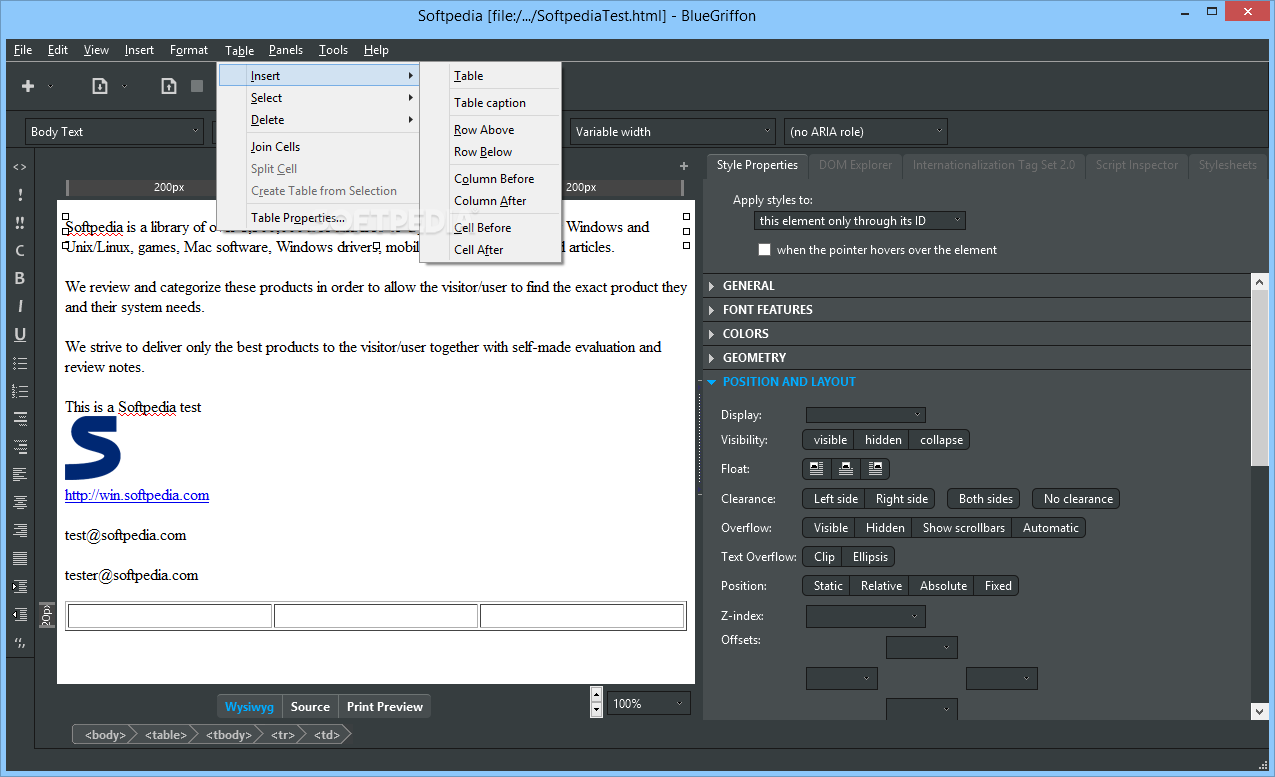This screenshot has height=777, width=1275.
Task: Set Visibility to visible
Action: [830, 440]
